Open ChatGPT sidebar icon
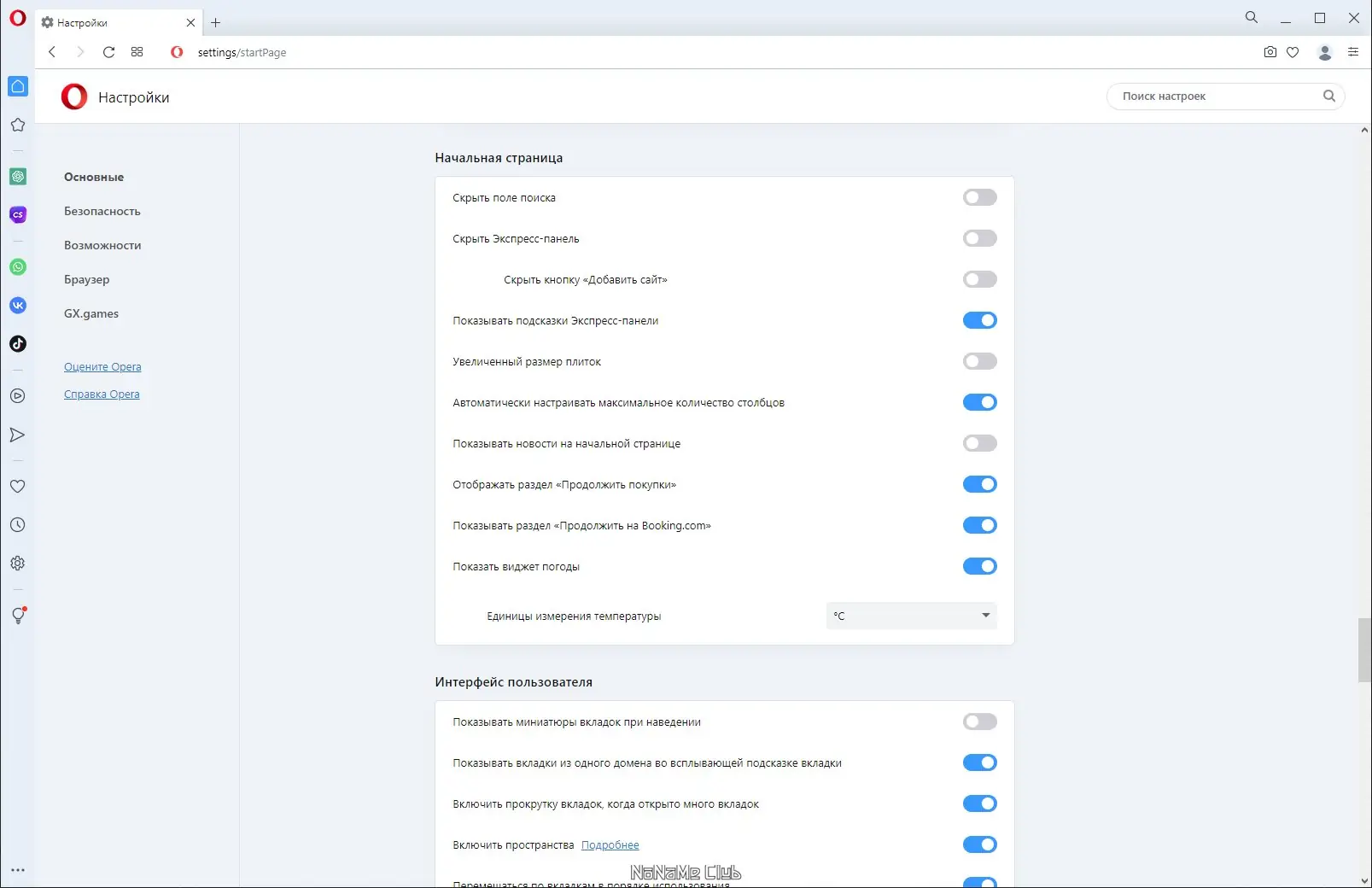 tap(18, 177)
